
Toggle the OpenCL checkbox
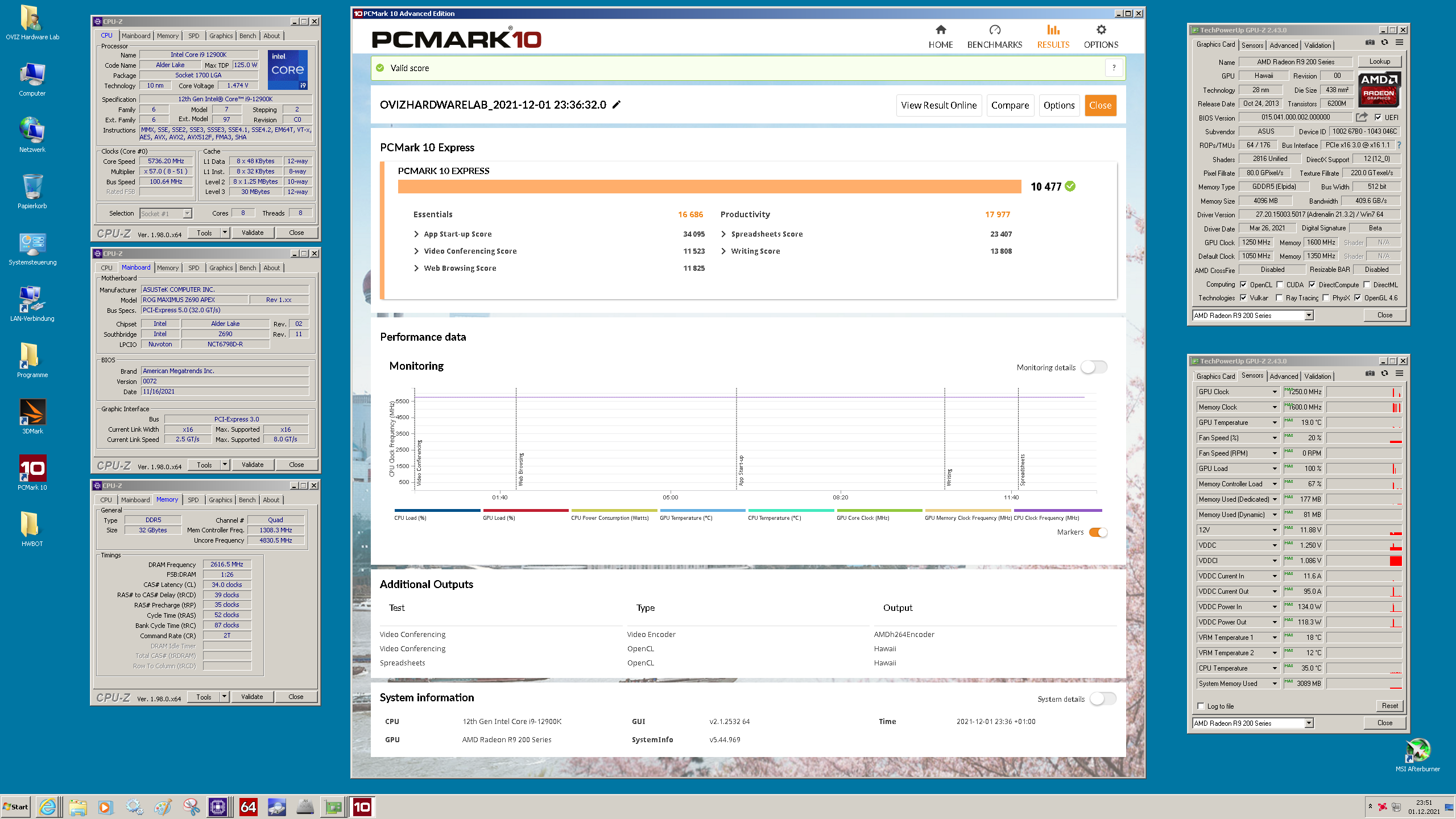pos(1243,284)
